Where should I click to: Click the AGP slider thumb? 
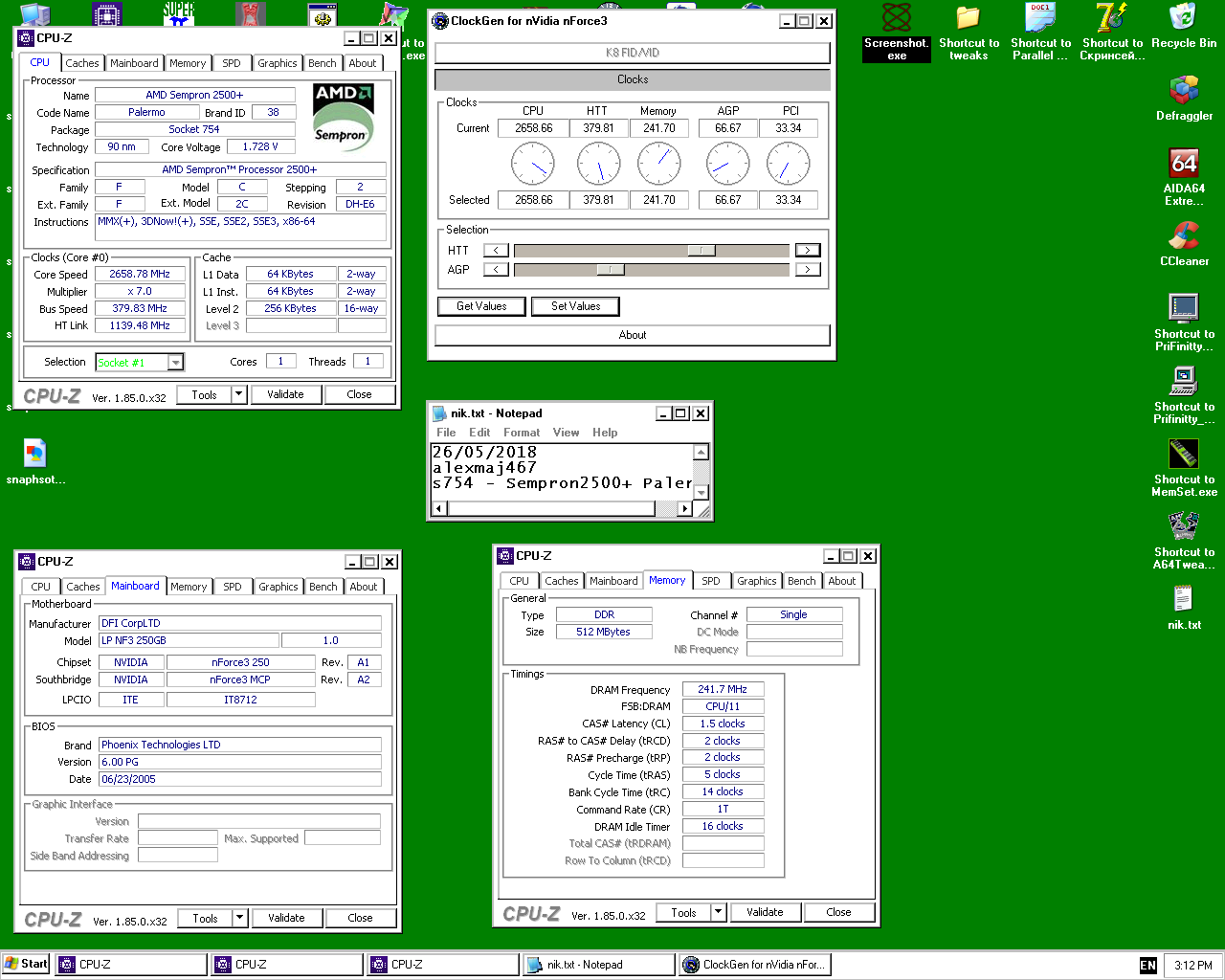pos(611,270)
